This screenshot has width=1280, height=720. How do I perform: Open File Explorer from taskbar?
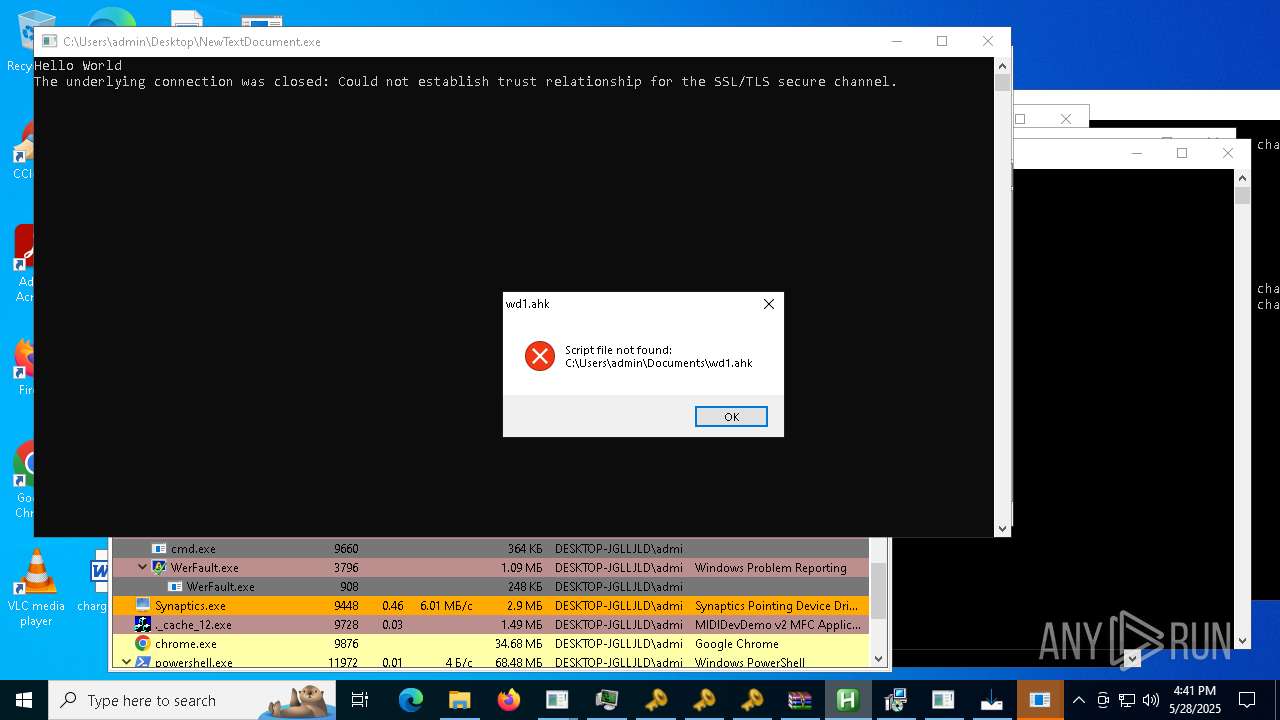(x=459, y=700)
